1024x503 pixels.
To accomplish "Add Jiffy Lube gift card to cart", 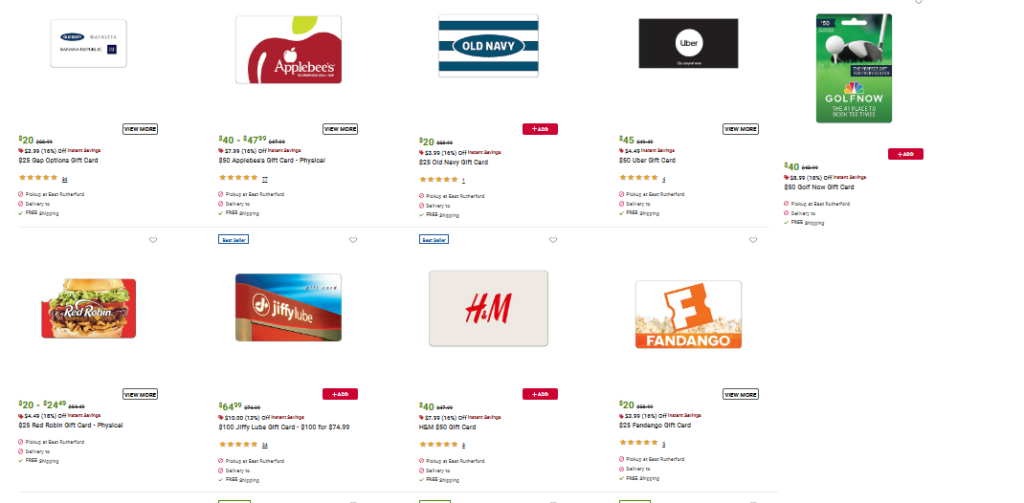I will pos(340,394).
